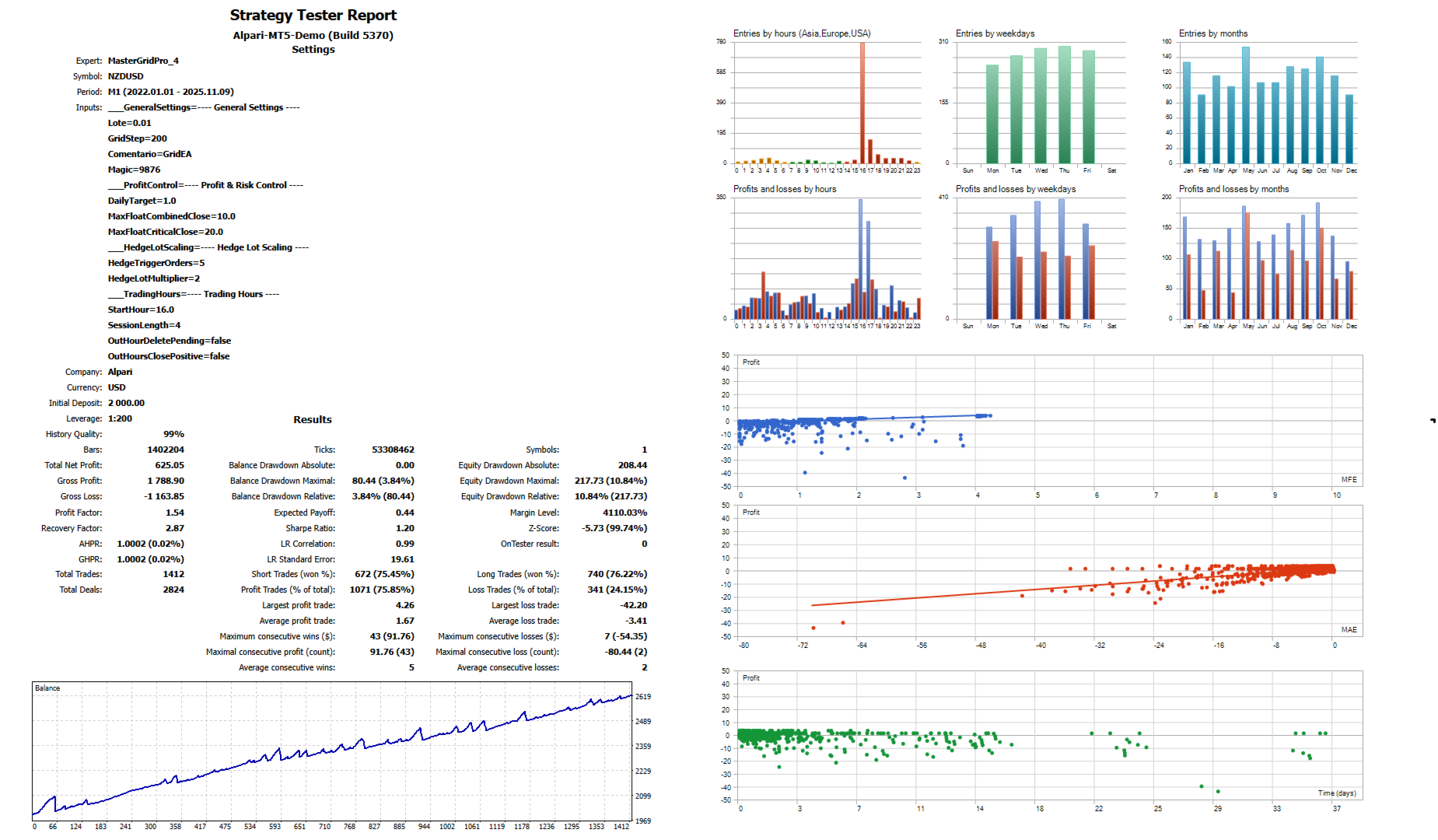
Task: Click the Balance label on the balance graph
Action: coord(47,688)
